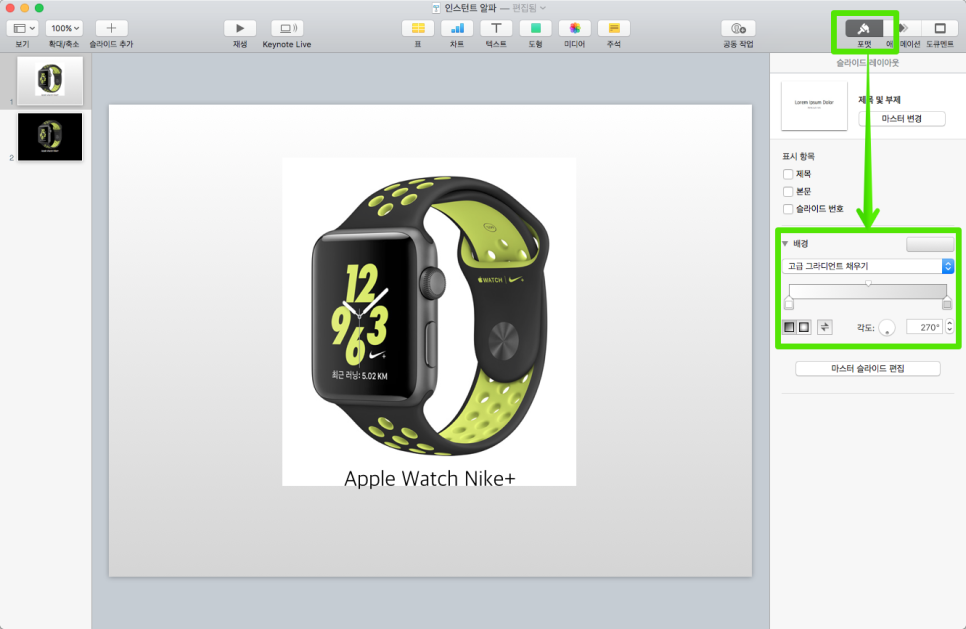Screen dimensions: 966x629
Task: Start the slideshow with Play button
Action: click(x=240, y=28)
